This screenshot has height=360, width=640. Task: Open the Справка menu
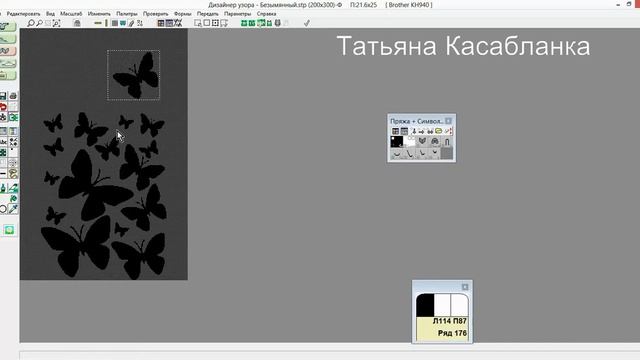coord(267,14)
